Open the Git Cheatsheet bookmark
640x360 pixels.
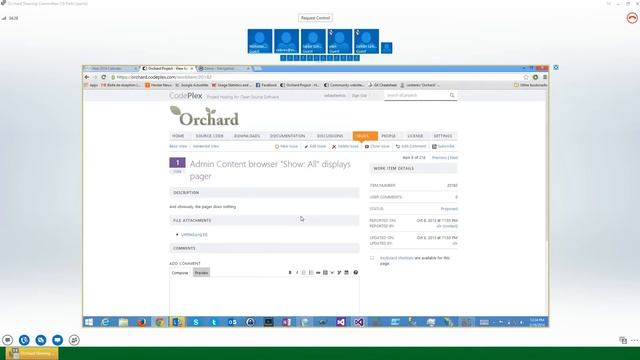383,85
